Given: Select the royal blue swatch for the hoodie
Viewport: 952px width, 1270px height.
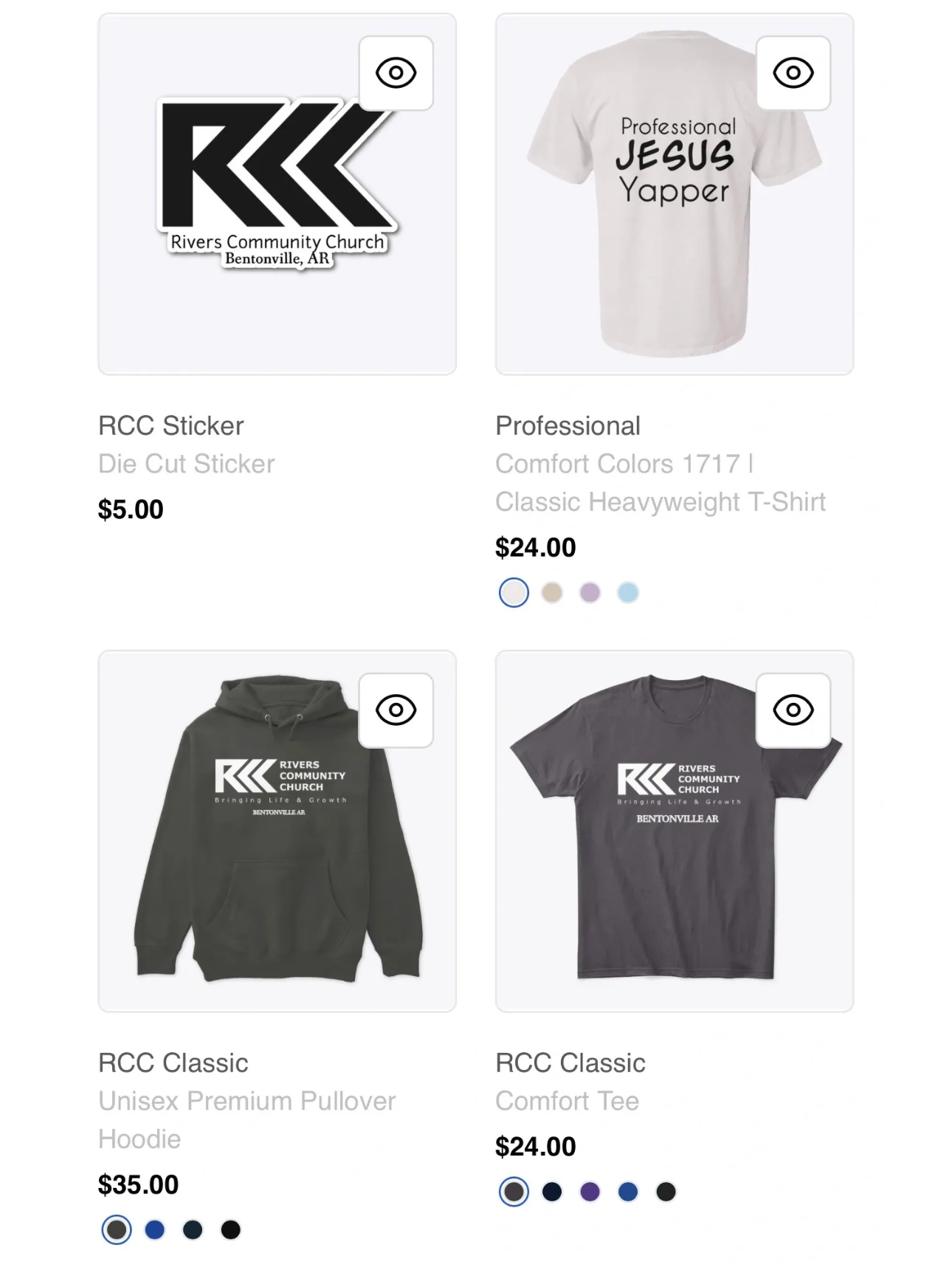Looking at the screenshot, I should tap(155, 1229).
